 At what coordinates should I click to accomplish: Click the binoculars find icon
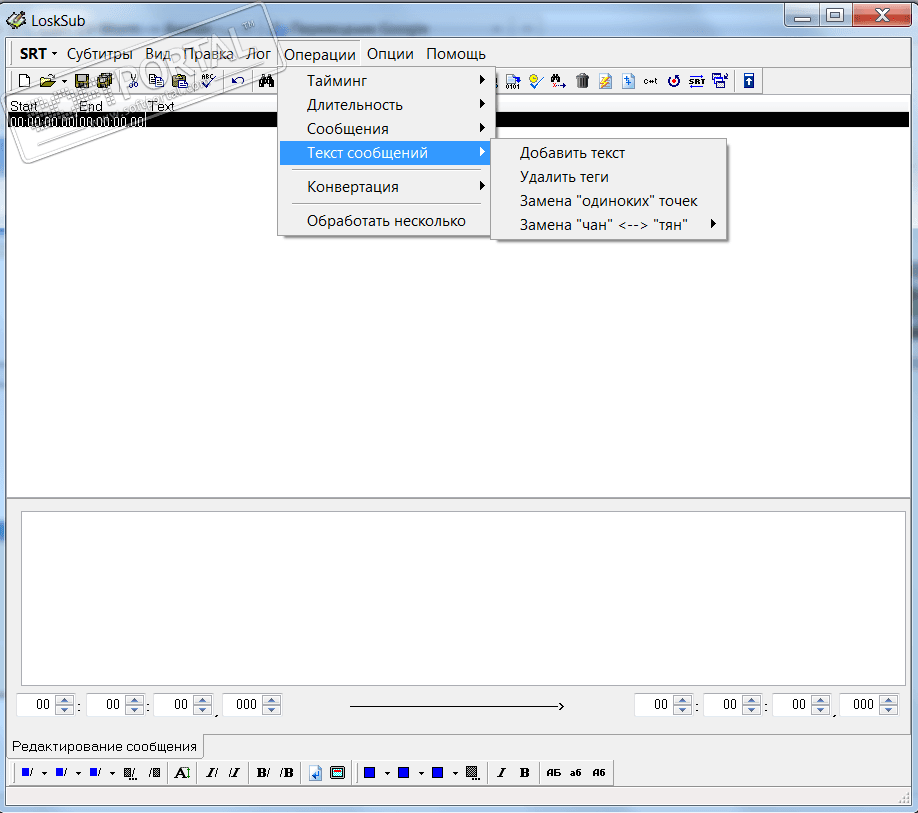pyautogui.click(x=266, y=81)
